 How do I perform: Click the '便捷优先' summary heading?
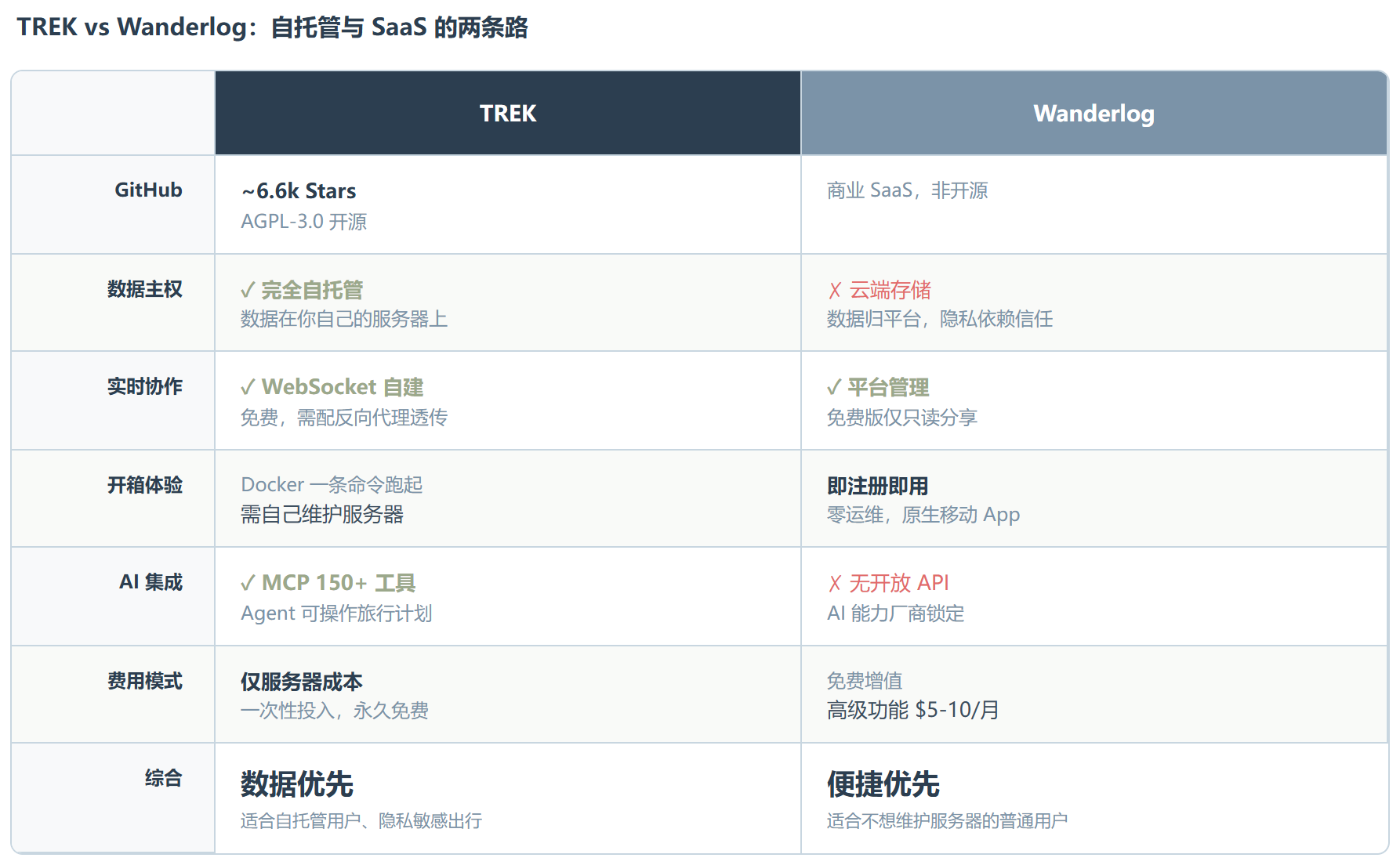883,784
